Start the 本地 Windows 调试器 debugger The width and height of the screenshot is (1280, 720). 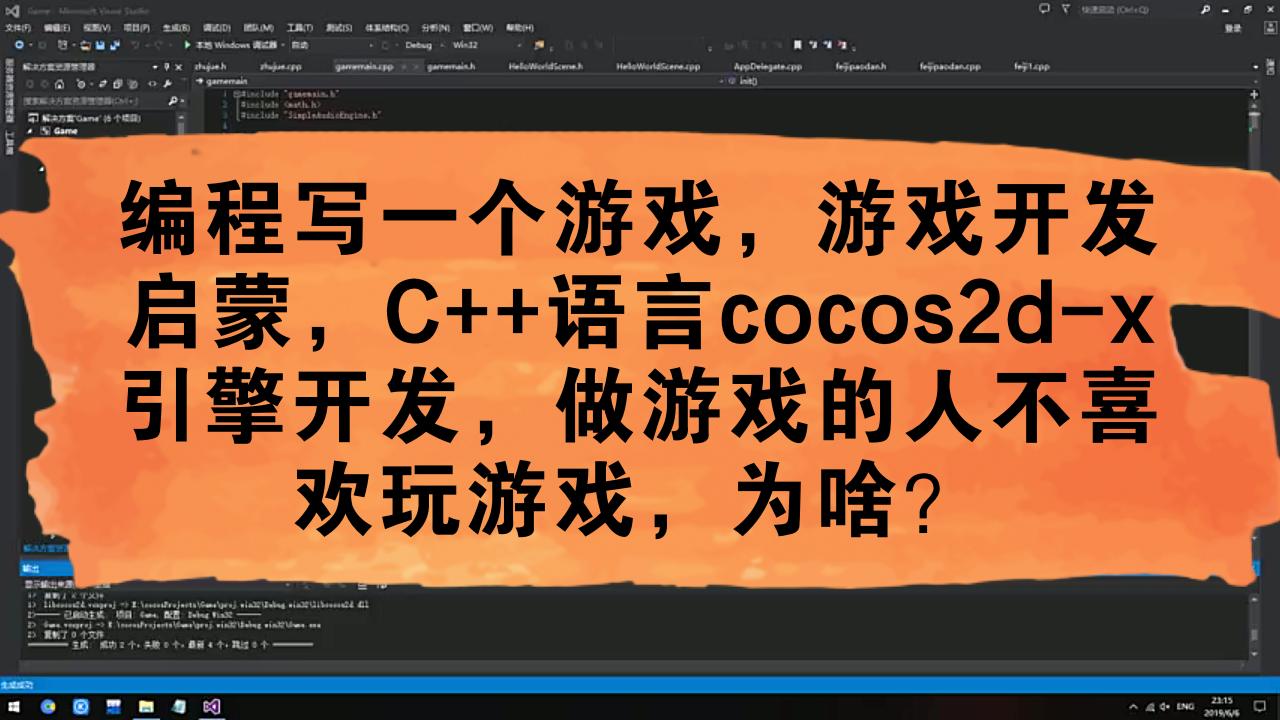[235, 45]
